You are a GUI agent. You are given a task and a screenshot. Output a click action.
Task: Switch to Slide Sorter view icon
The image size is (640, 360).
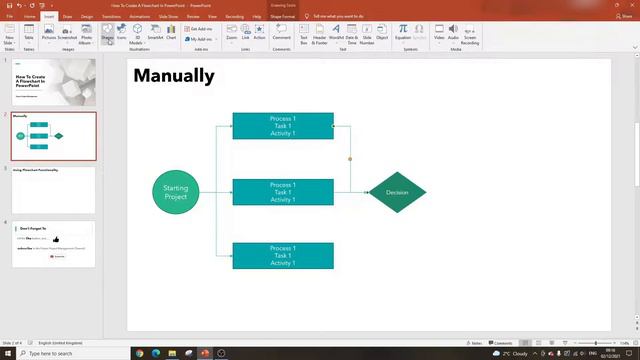[539, 343]
